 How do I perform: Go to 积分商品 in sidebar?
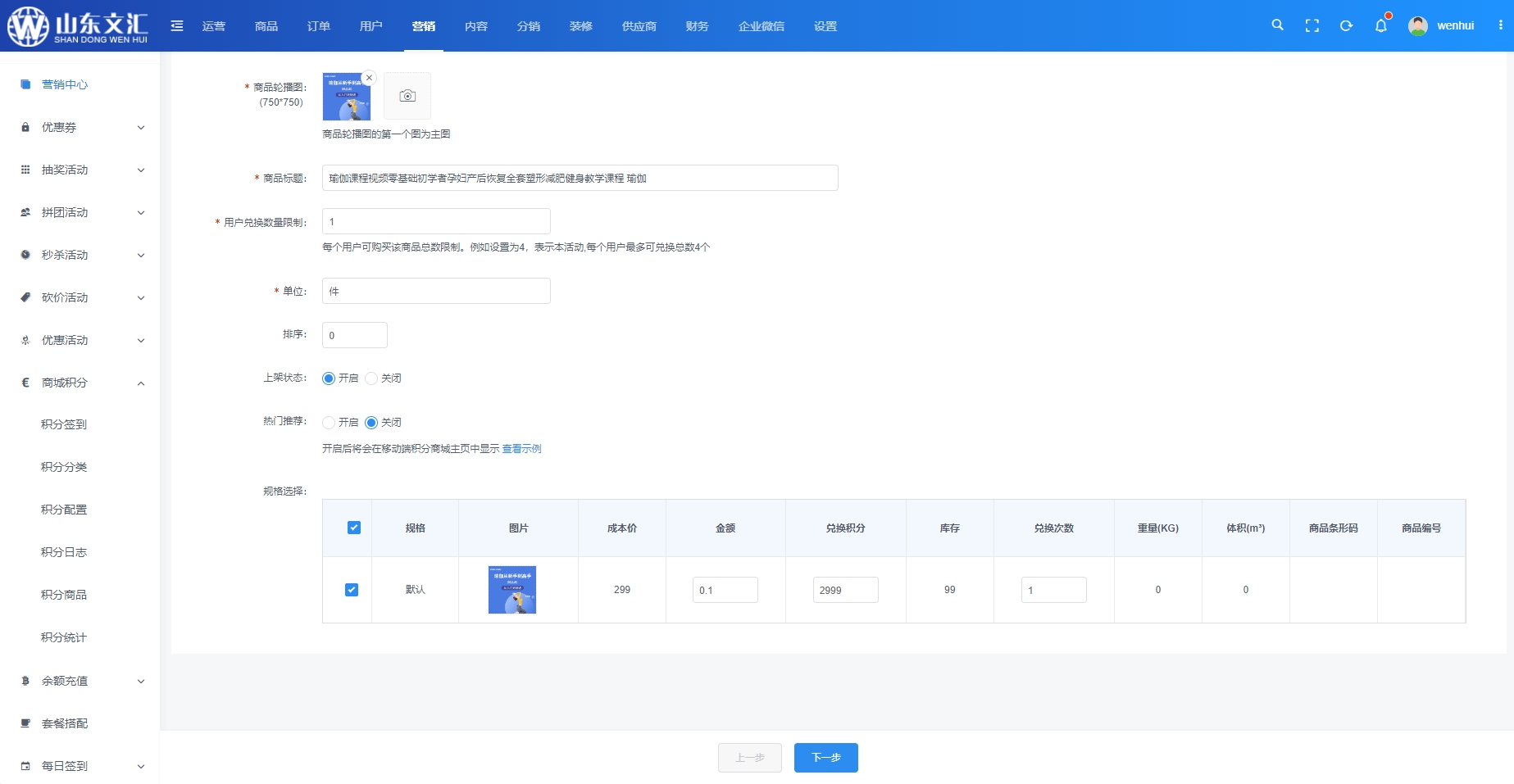pyautogui.click(x=64, y=595)
